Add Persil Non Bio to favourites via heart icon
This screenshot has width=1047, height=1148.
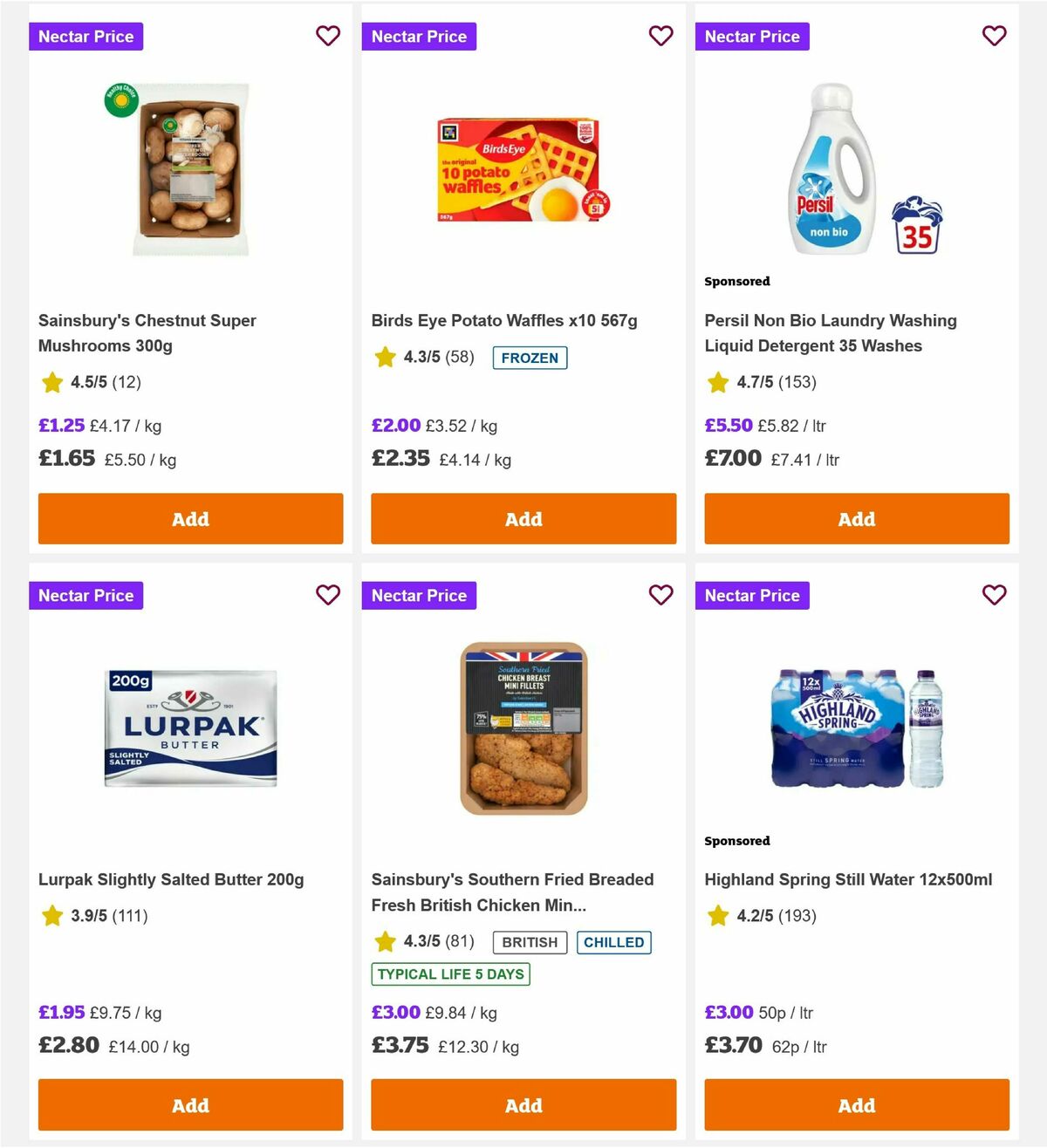point(995,36)
